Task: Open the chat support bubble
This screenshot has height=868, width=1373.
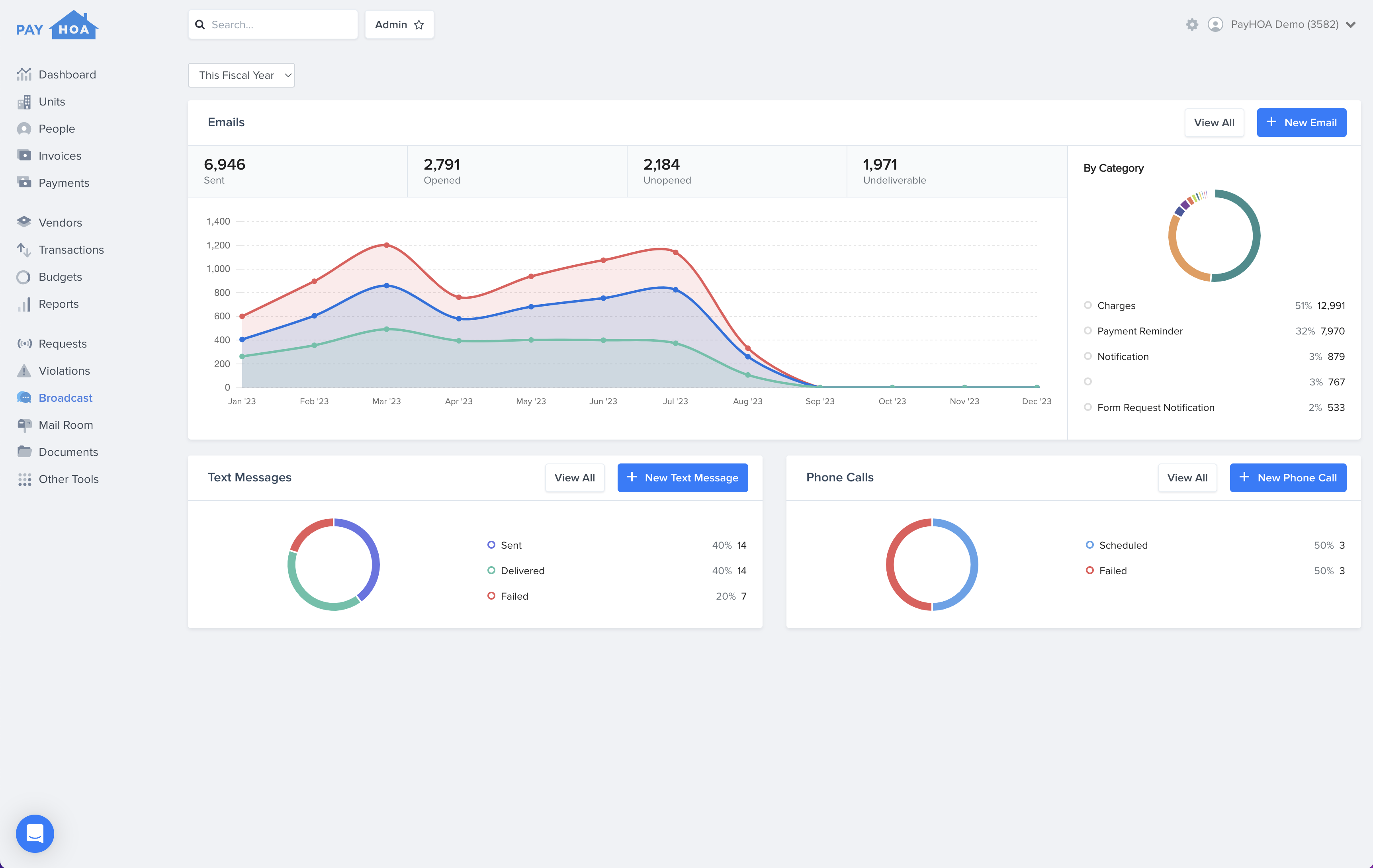Action: 34,833
